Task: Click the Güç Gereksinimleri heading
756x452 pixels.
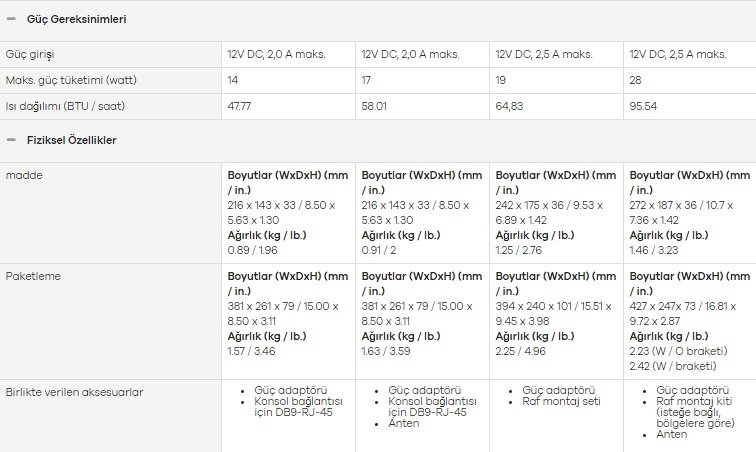Action: (x=77, y=19)
